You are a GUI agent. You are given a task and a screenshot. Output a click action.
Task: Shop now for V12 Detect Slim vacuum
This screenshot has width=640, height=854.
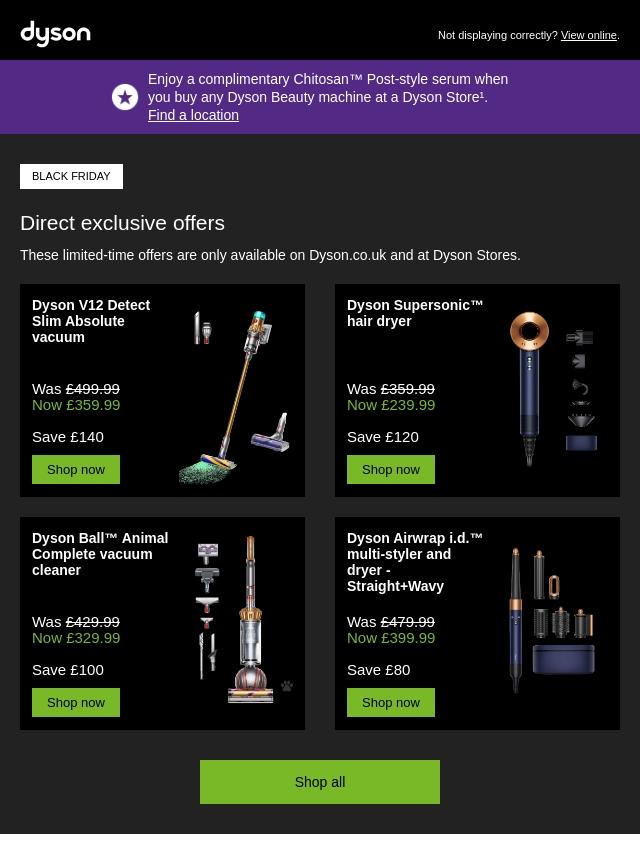pyautogui.click(x=76, y=470)
